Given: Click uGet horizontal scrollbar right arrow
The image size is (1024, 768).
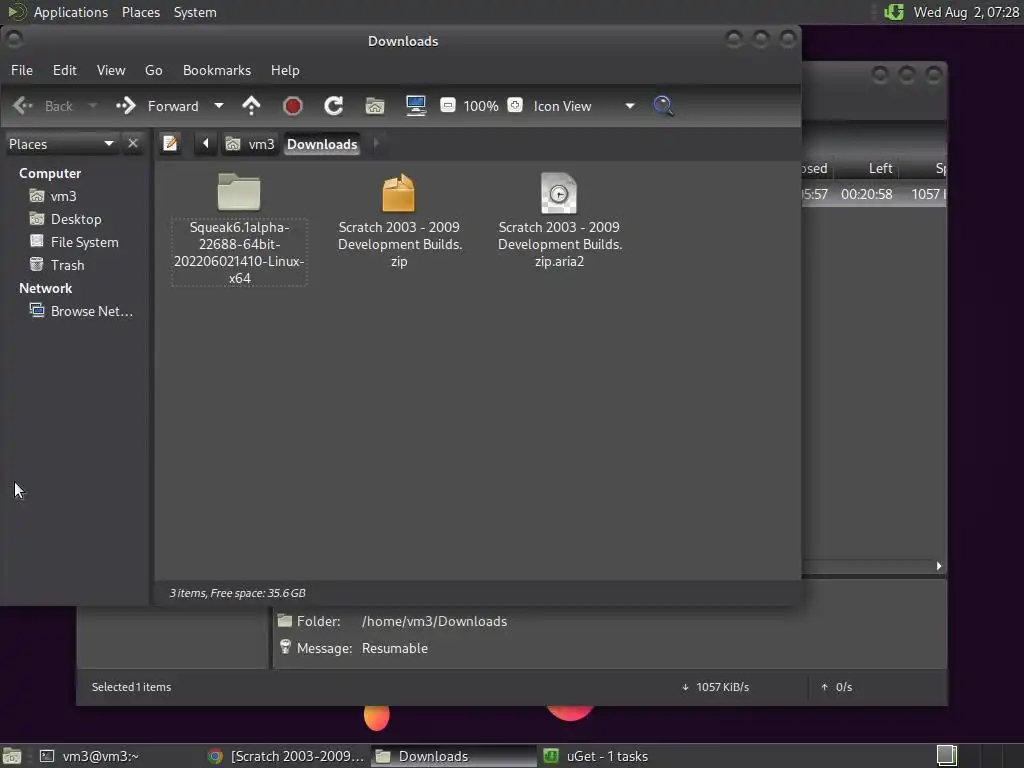Looking at the screenshot, I should click(939, 566).
